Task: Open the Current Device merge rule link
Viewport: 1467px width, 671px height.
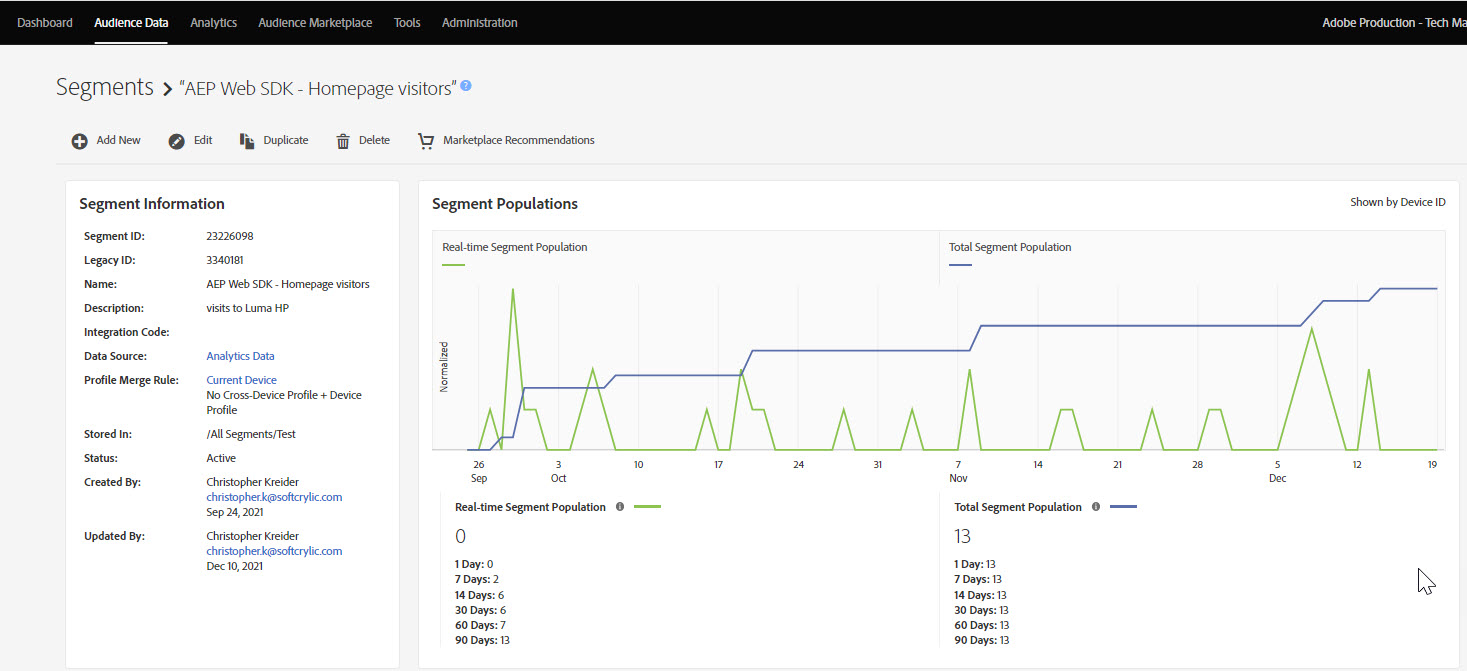Action: [241, 380]
